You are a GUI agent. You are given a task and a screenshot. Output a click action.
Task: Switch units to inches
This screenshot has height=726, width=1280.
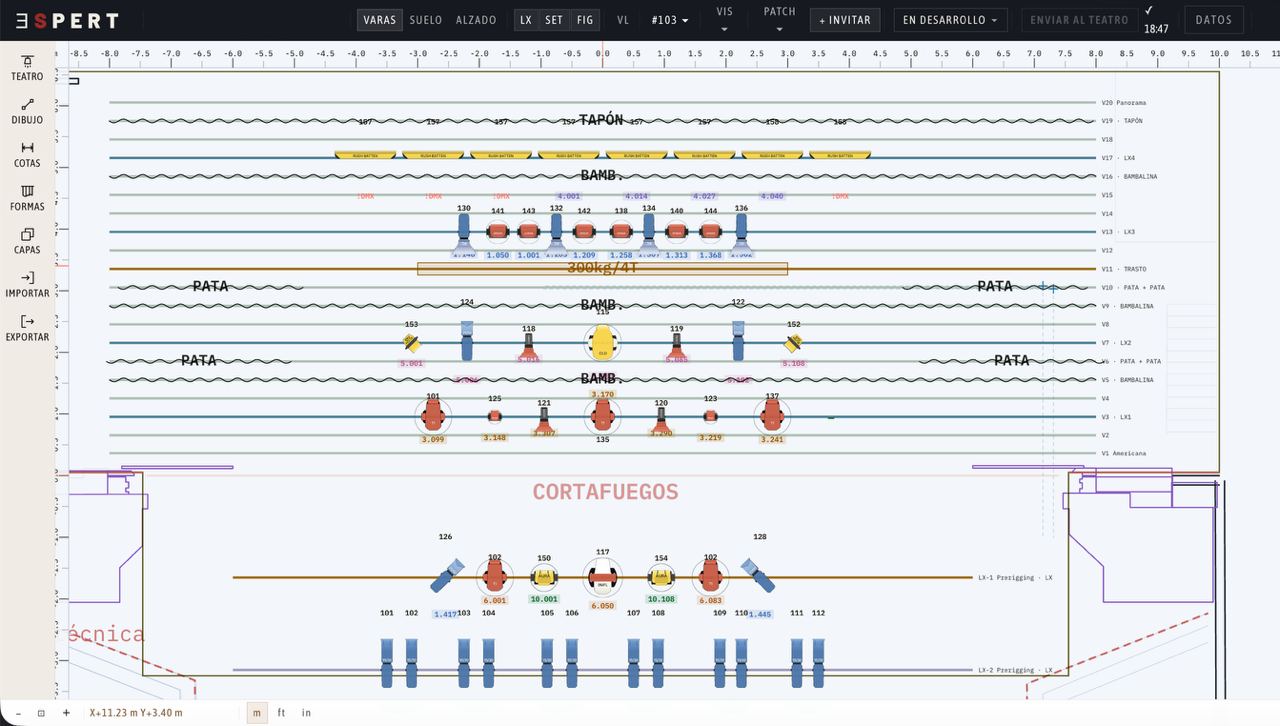coord(306,713)
